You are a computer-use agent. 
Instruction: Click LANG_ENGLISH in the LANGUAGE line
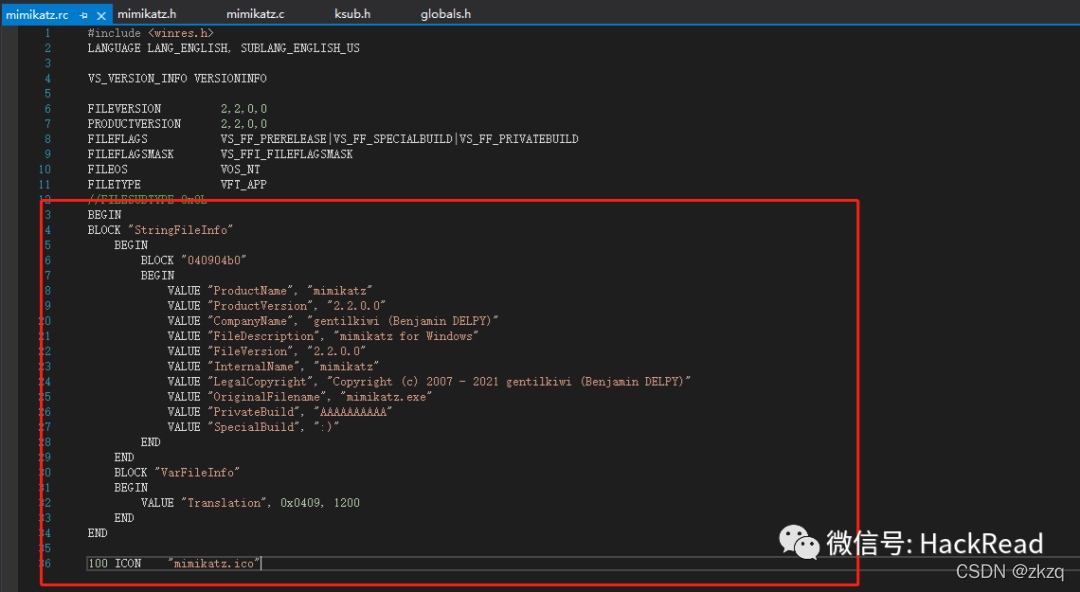point(188,48)
